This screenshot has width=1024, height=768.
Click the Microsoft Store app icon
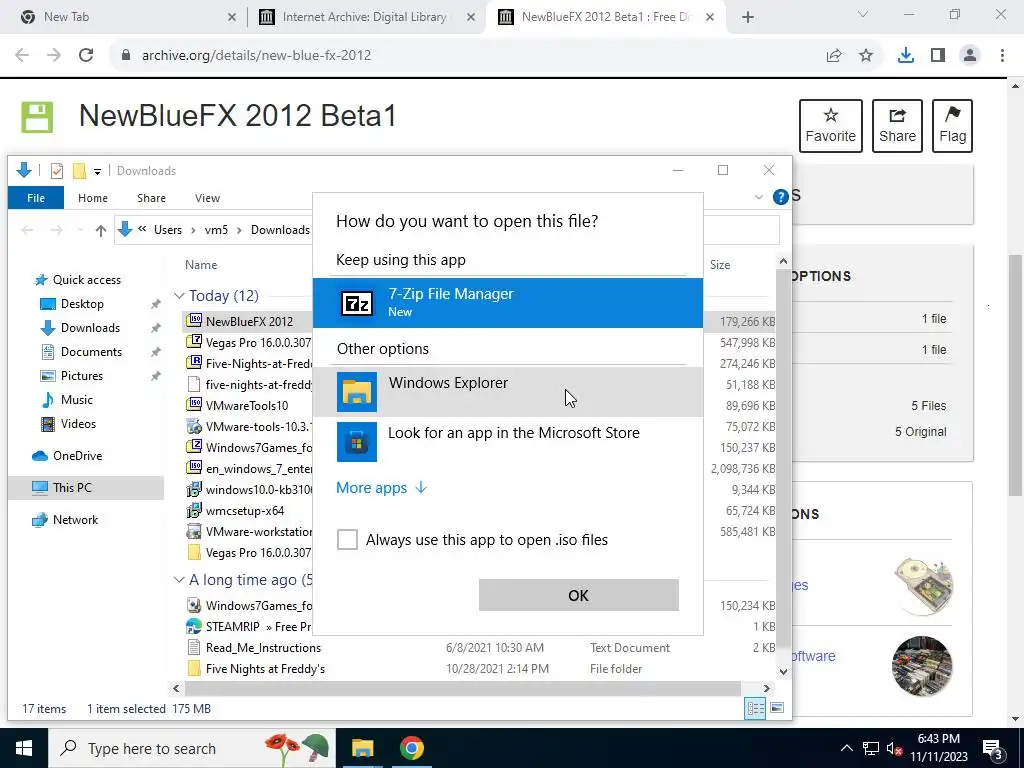[x=357, y=442]
